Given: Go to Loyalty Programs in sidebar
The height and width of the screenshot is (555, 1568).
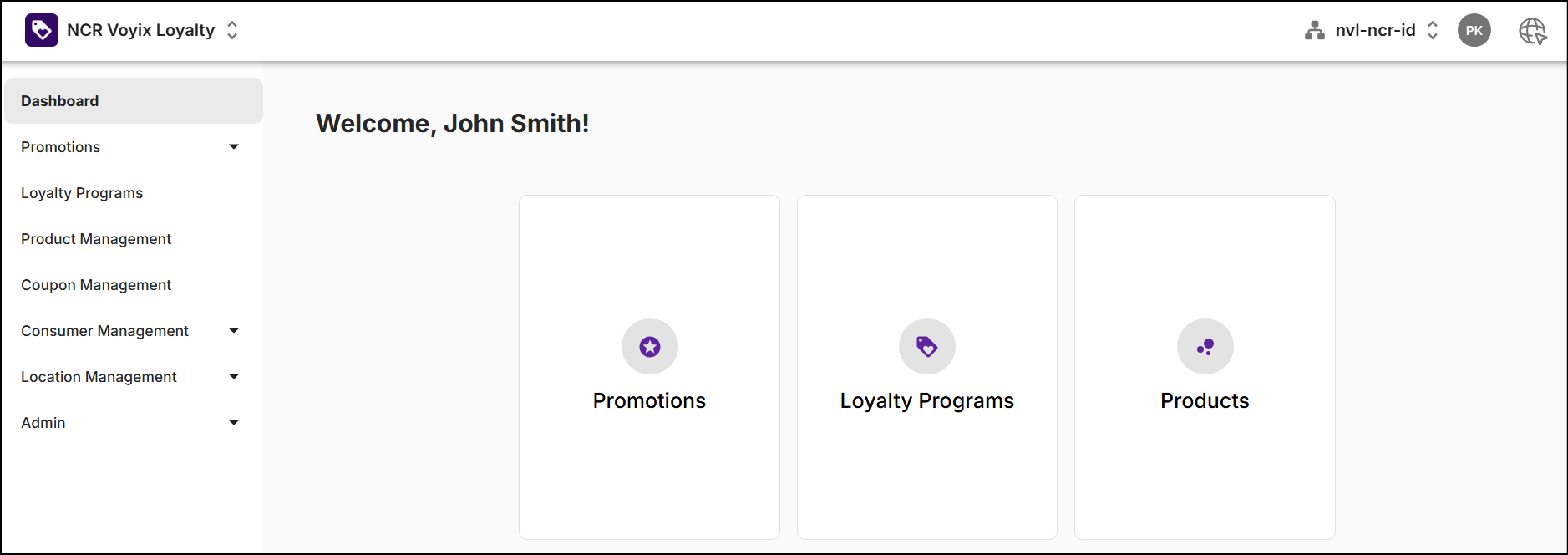Looking at the screenshot, I should click(x=82, y=193).
